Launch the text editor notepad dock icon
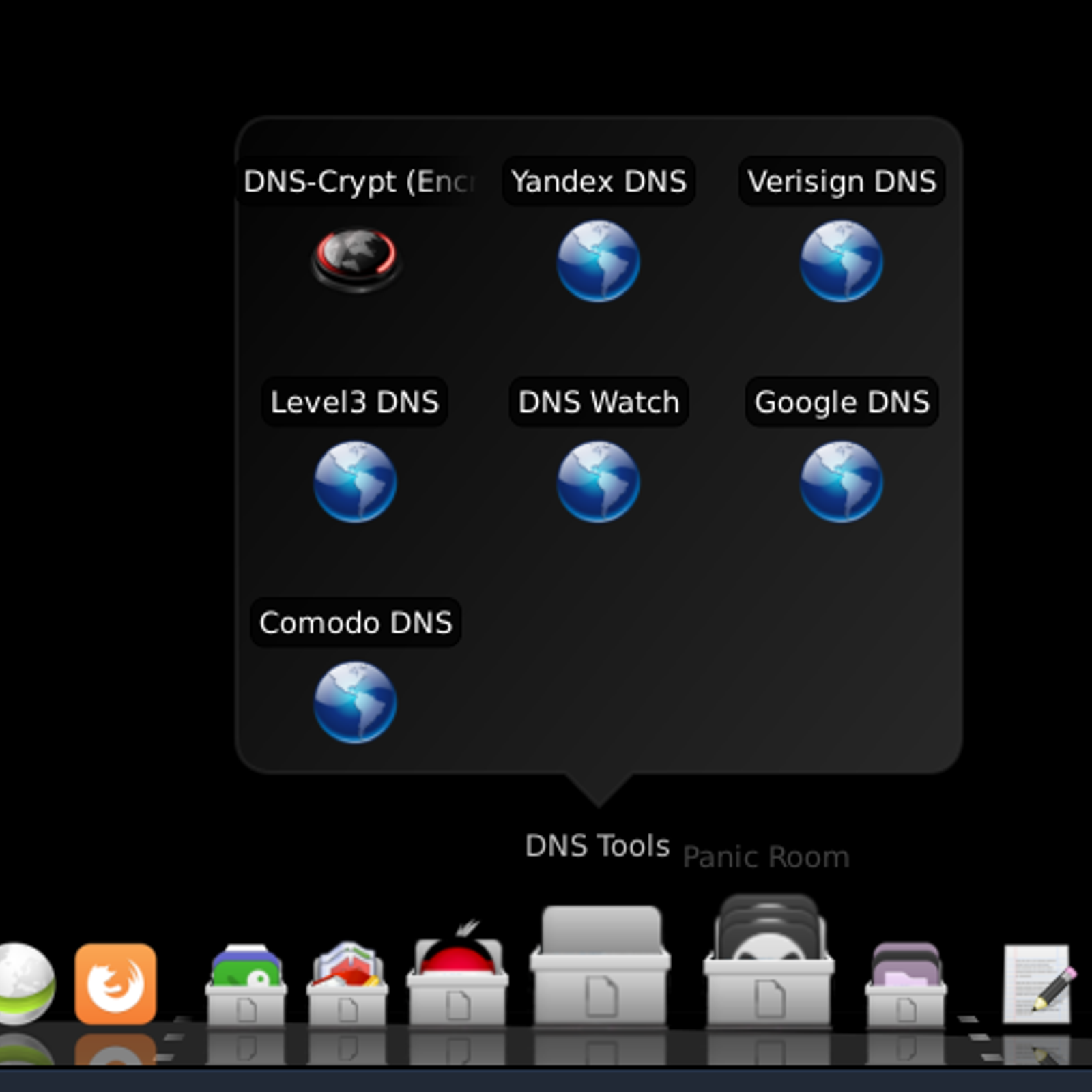Viewport: 1092px width, 1092px height. tap(1039, 983)
